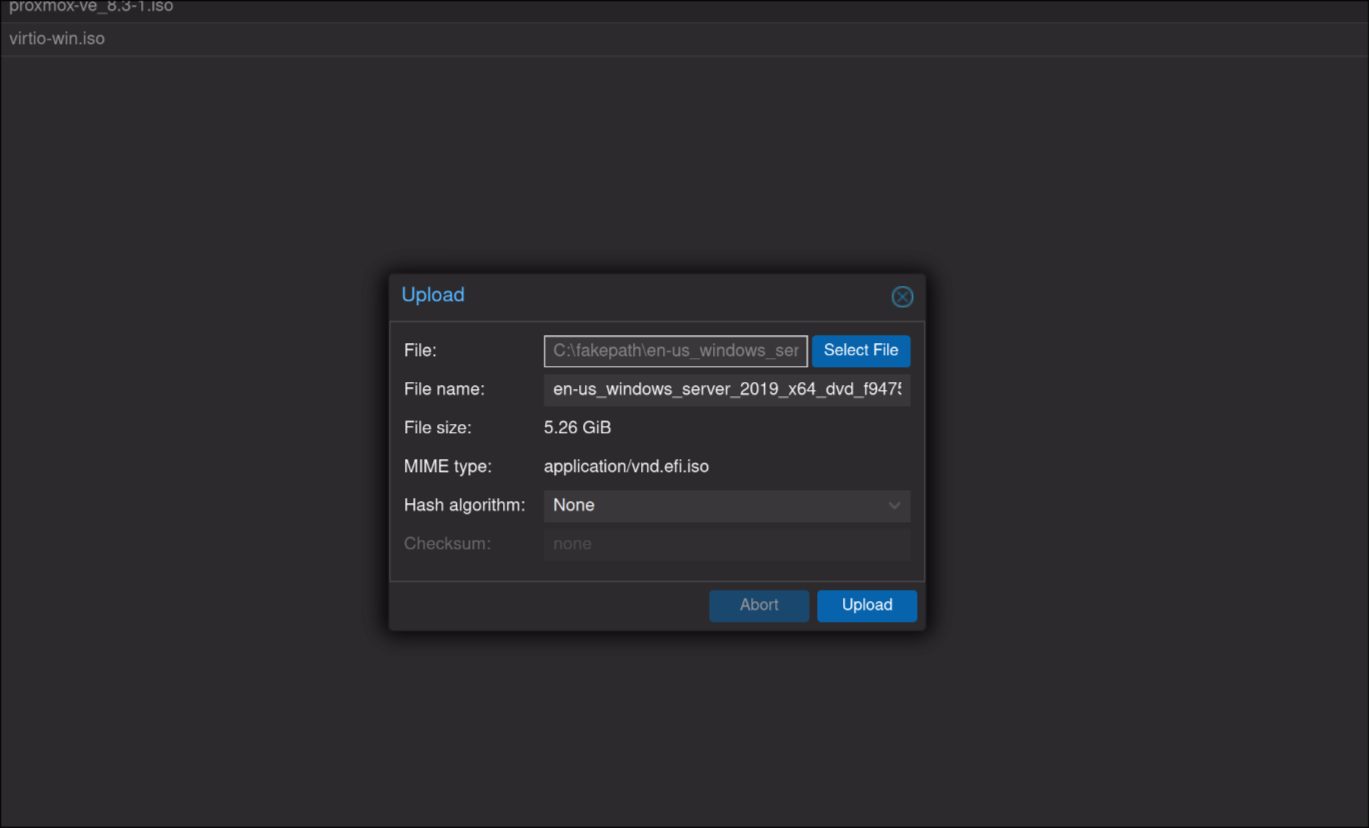Click the application/vnd.efi.iso MIME type value
The image size is (1369, 828).
pyautogui.click(x=626, y=467)
